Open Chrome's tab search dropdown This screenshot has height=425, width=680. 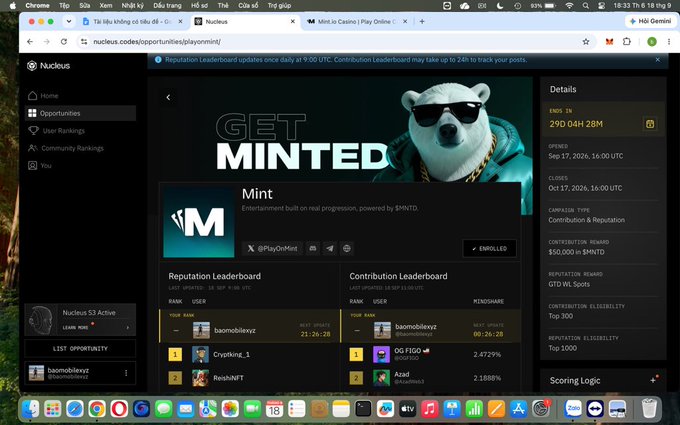coord(69,21)
